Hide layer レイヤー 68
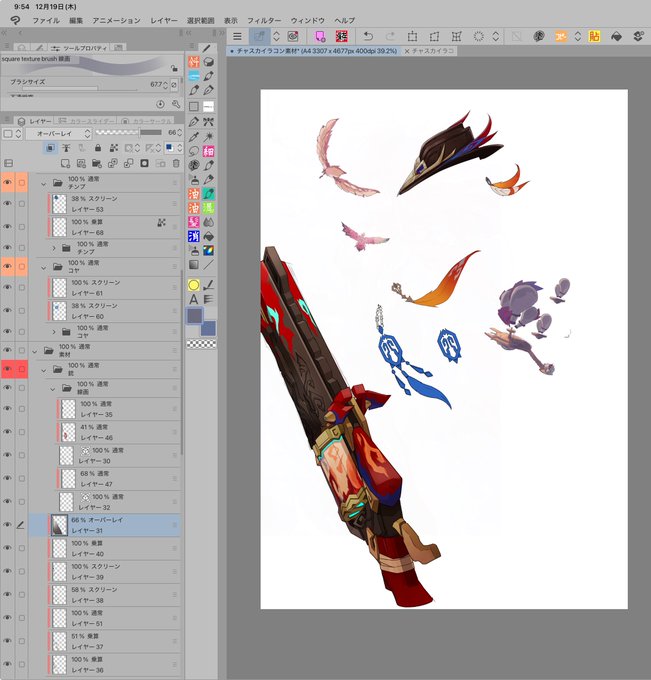The height and width of the screenshot is (680, 651). coord(7,227)
